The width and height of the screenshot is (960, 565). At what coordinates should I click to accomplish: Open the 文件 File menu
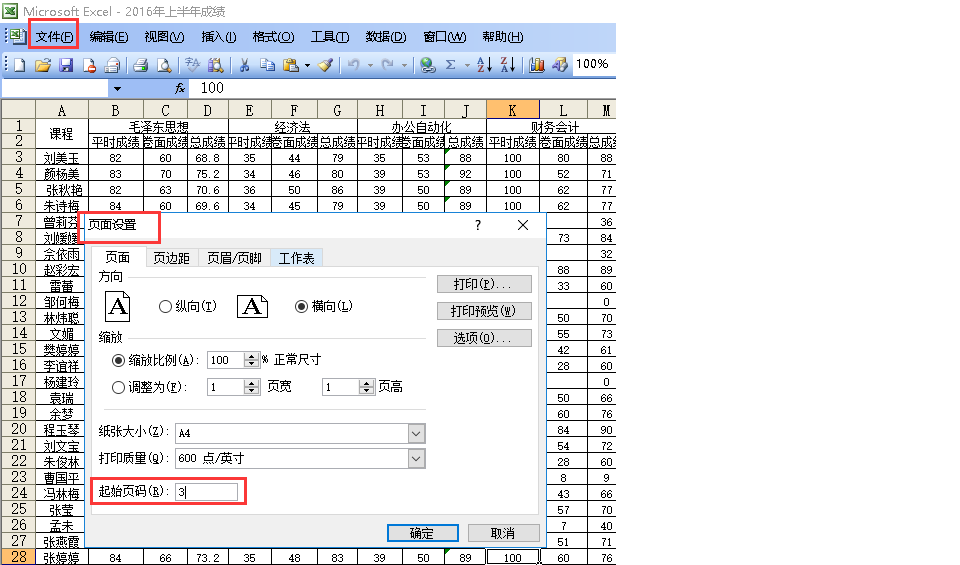click(54, 37)
